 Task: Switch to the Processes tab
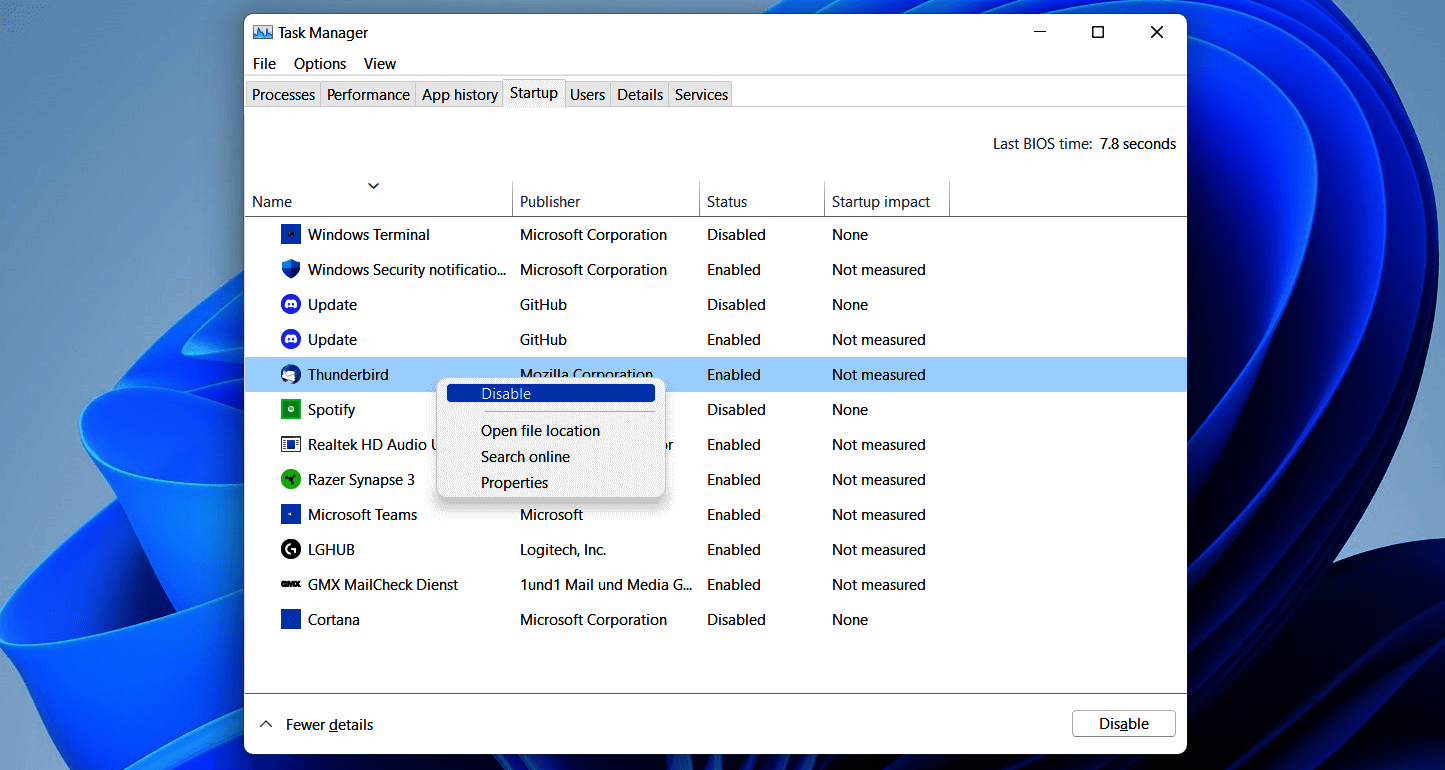282,93
